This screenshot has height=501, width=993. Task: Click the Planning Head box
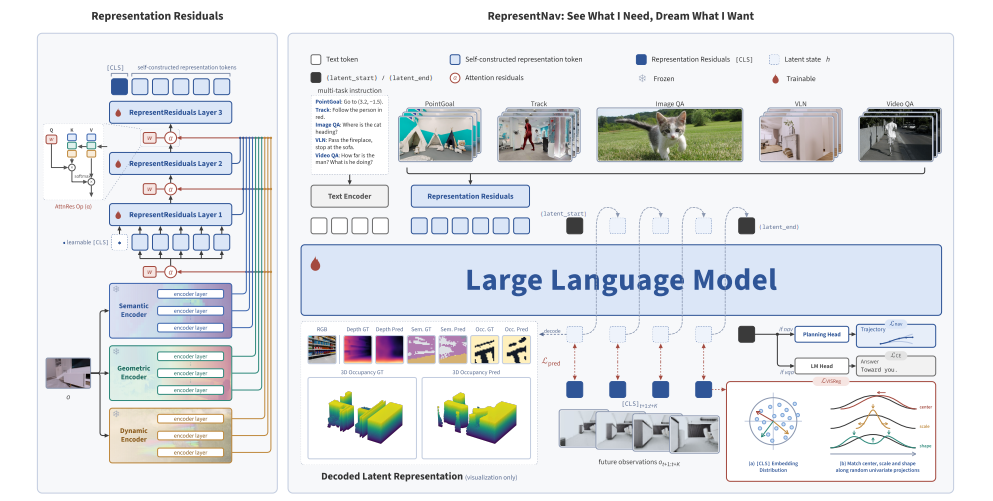click(x=821, y=334)
